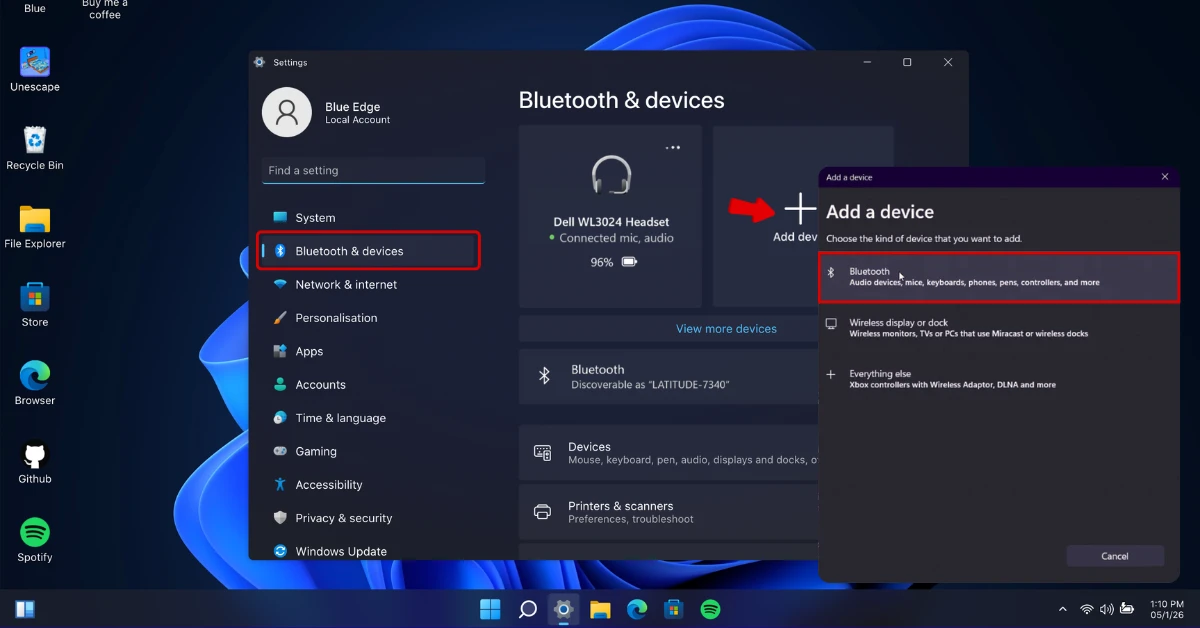Choose Everything else option
The height and width of the screenshot is (628, 1200).
(999, 379)
